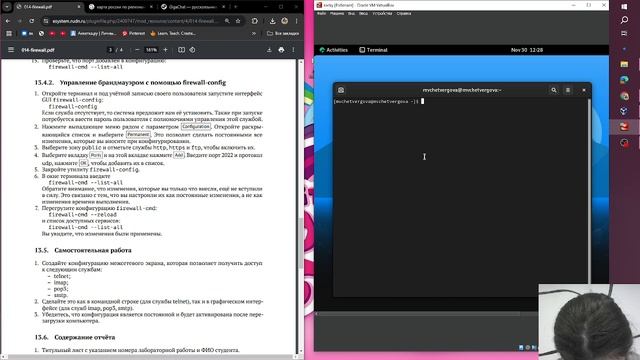Viewport: 640px width, 360px height.
Task: Open Chrome downloads
Action: click(x=272, y=21)
